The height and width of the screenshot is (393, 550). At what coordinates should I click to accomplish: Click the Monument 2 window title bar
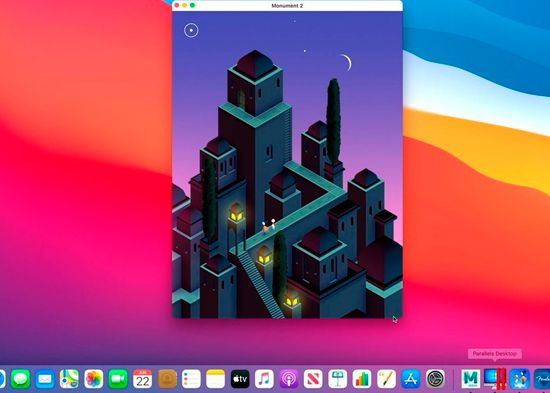287,6
